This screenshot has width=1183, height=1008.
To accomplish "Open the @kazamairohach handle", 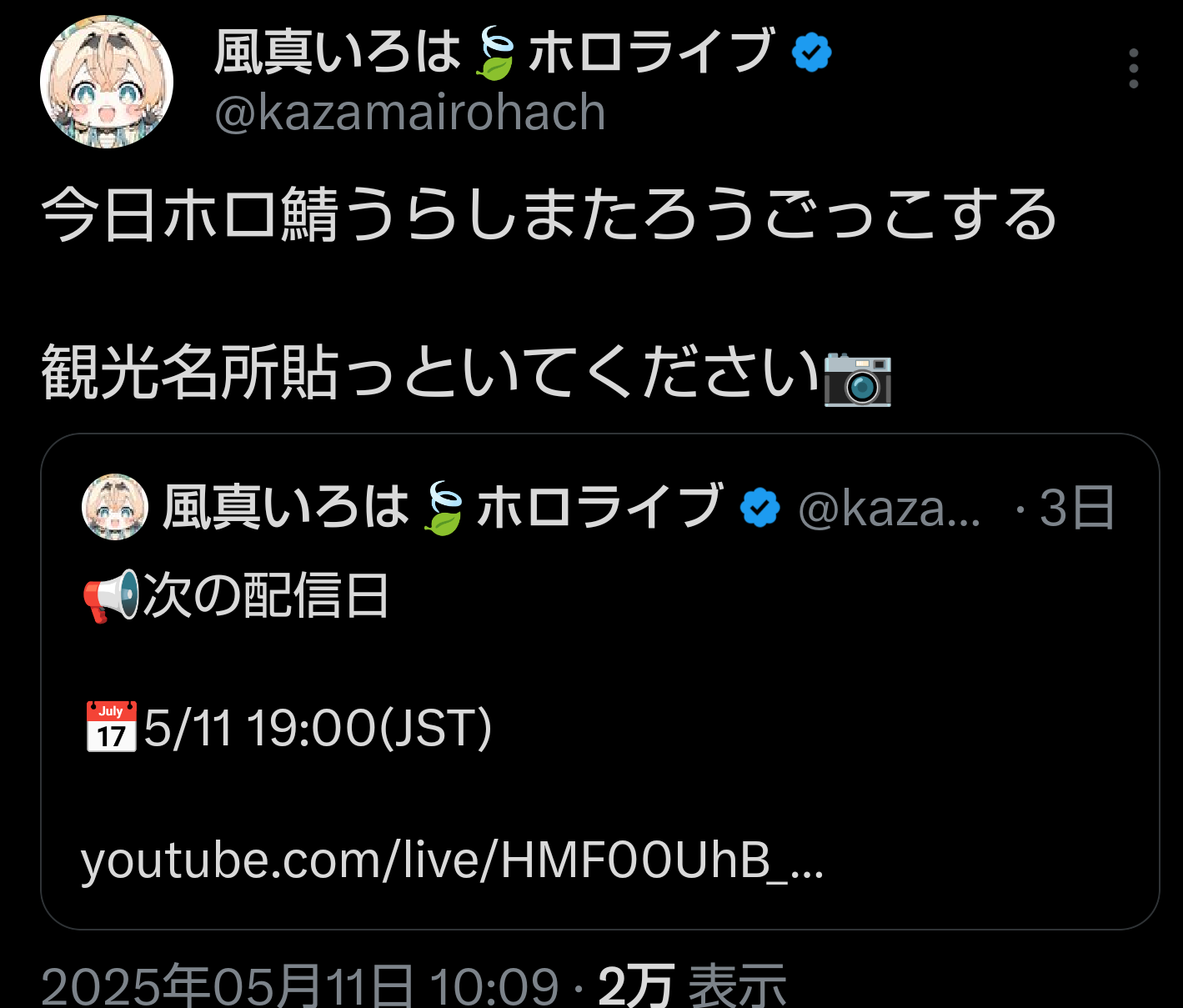I will [409, 113].
